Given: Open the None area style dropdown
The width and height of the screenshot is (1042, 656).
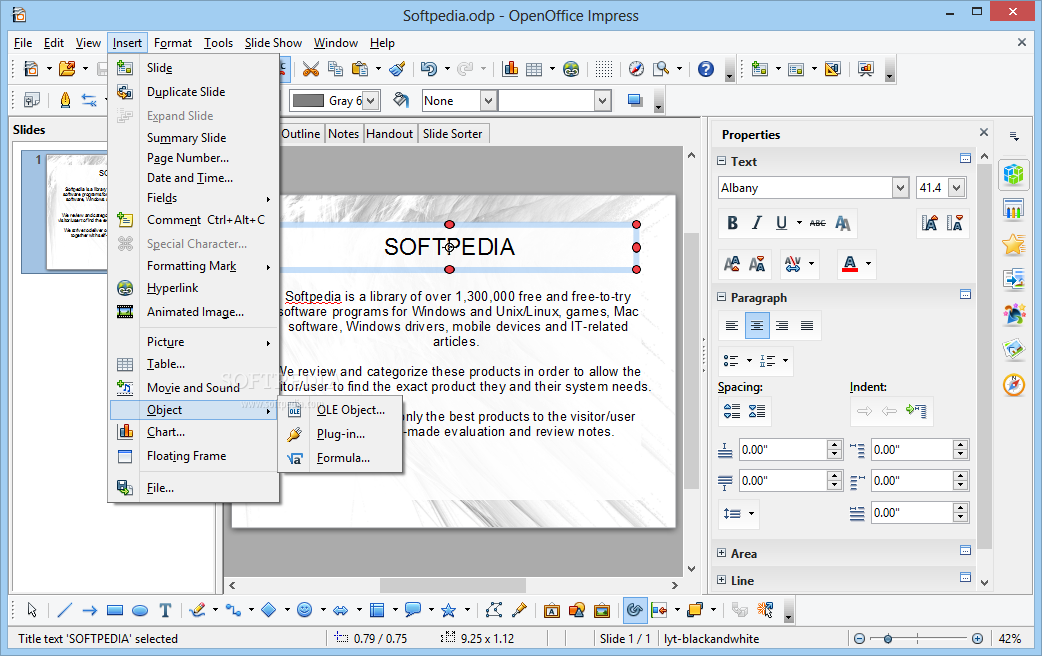Looking at the screenshot, I should pyautogui.click(x=488, y=101).
